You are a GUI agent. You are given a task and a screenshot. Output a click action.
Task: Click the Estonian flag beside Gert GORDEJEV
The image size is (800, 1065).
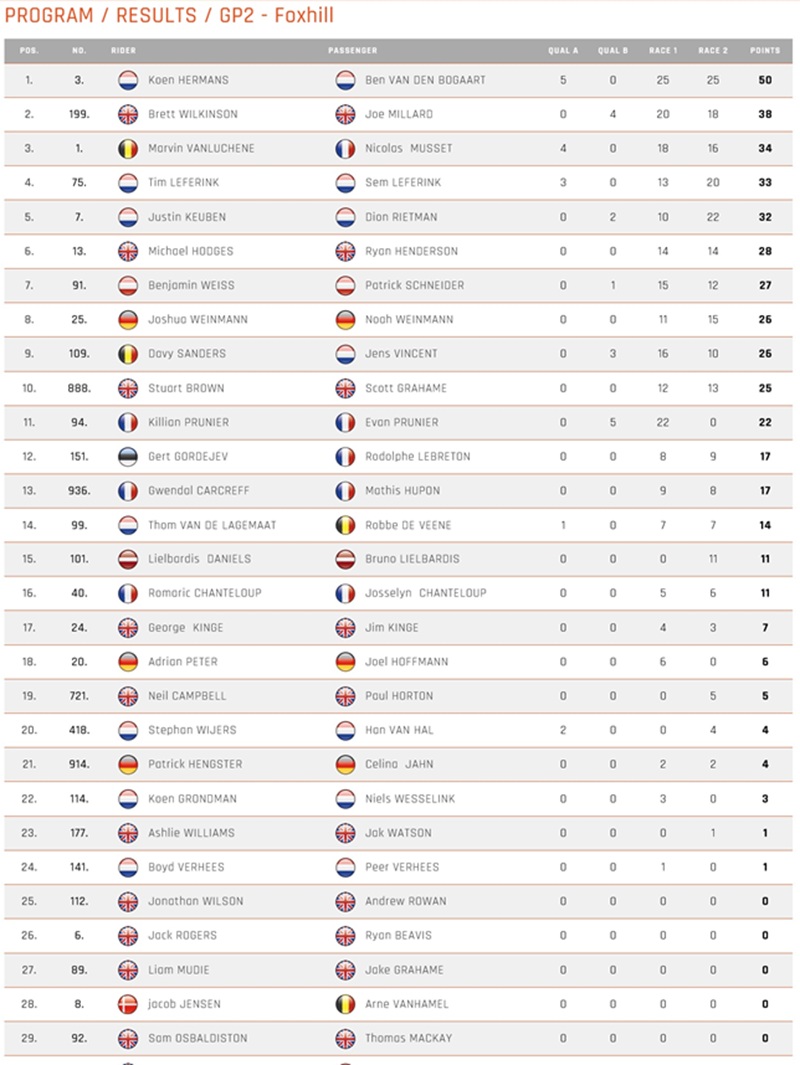tap(128, 456)
